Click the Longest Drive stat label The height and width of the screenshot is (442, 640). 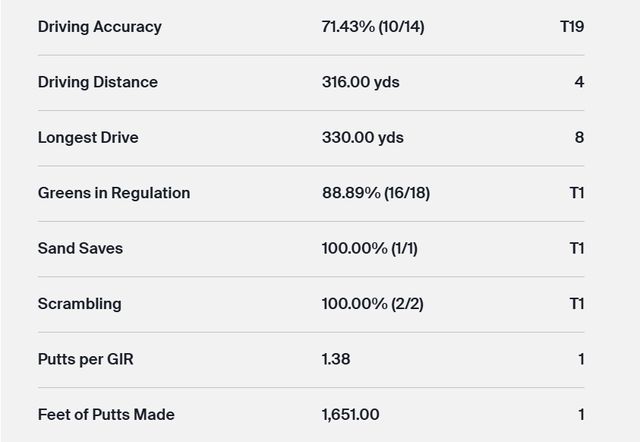(88, 138)
